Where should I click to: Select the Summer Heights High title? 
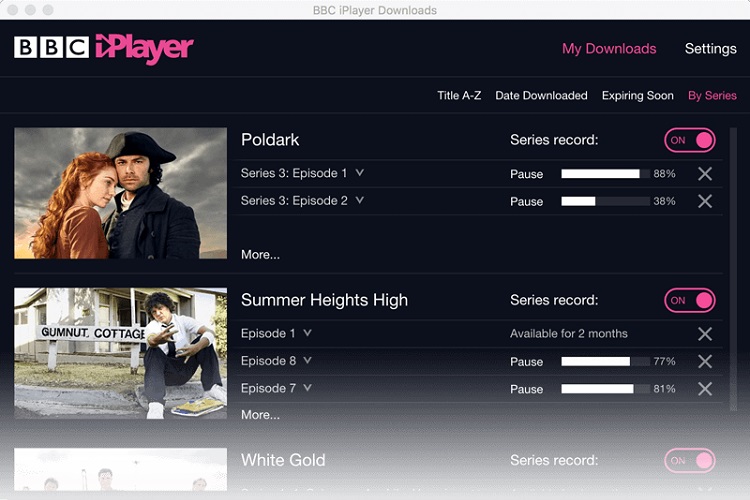[324, 300]
